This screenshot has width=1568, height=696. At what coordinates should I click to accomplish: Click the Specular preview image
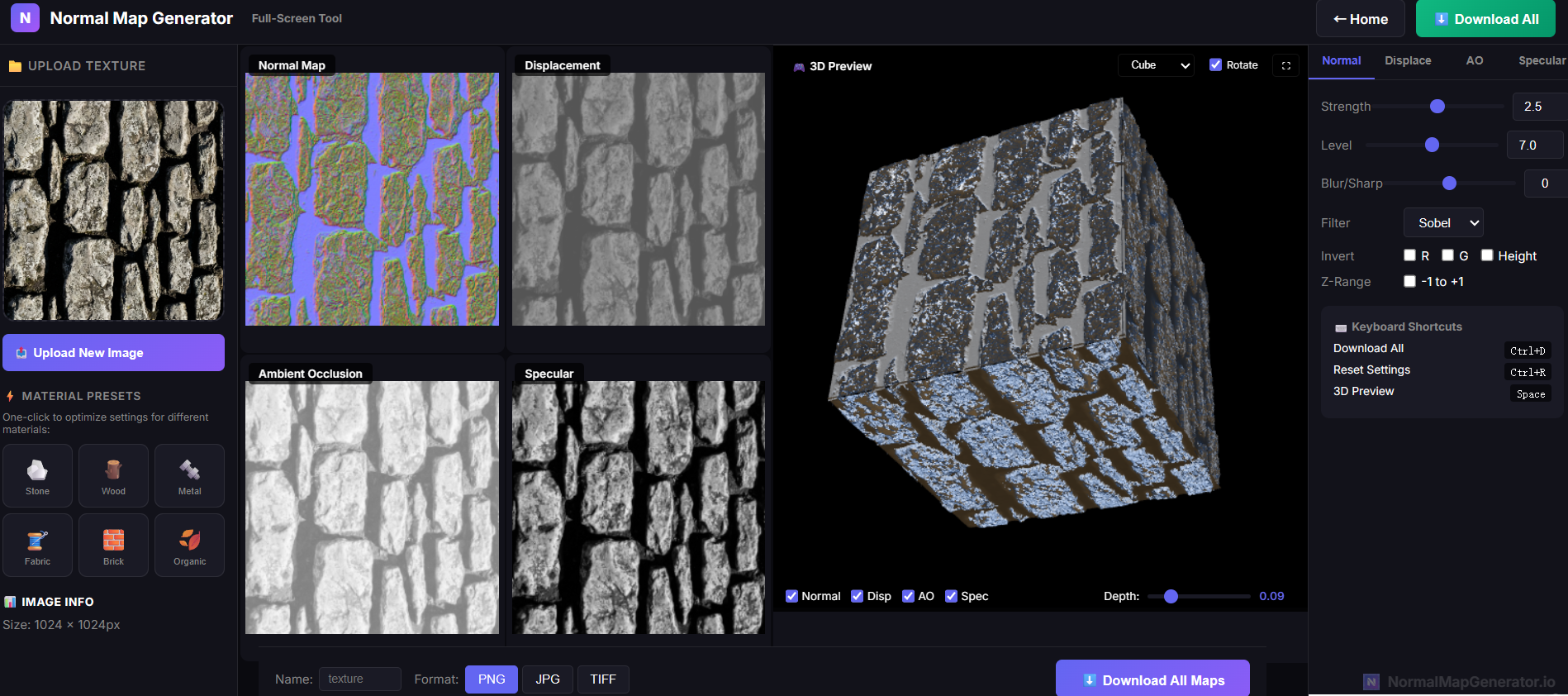tap(639, 508)
